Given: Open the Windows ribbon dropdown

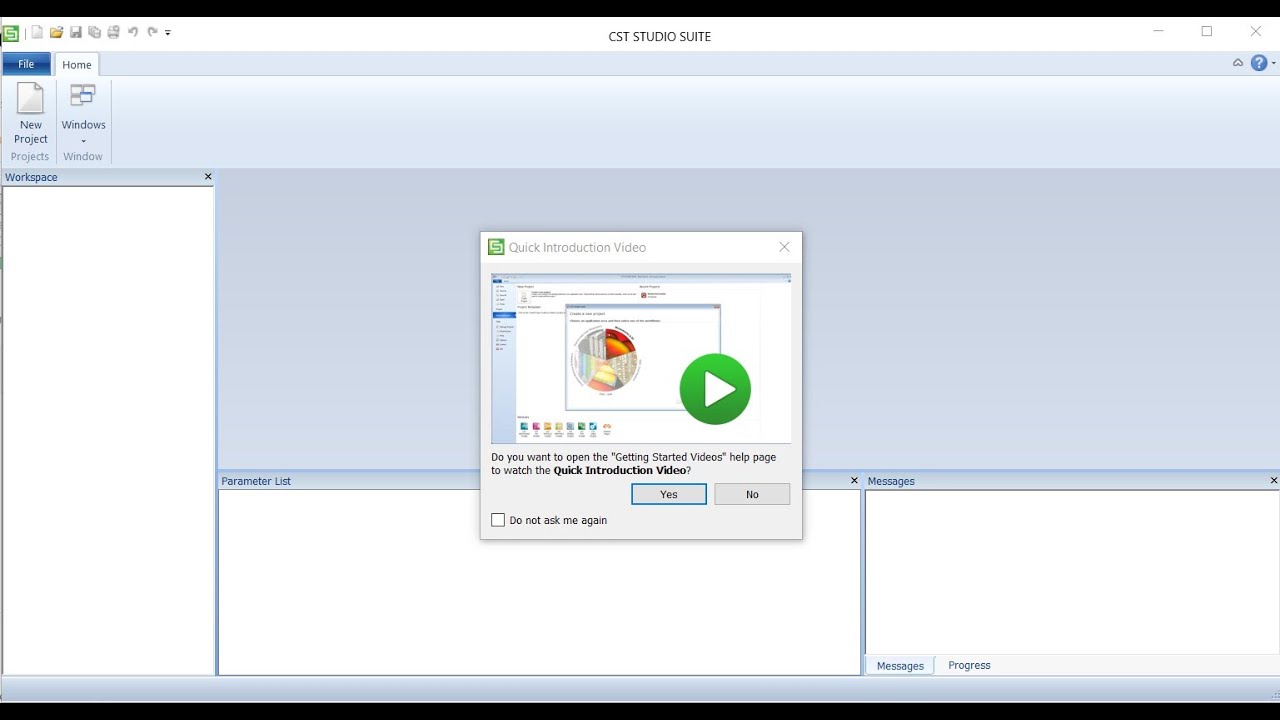Looking at the screenshot, I should point(83,114).
